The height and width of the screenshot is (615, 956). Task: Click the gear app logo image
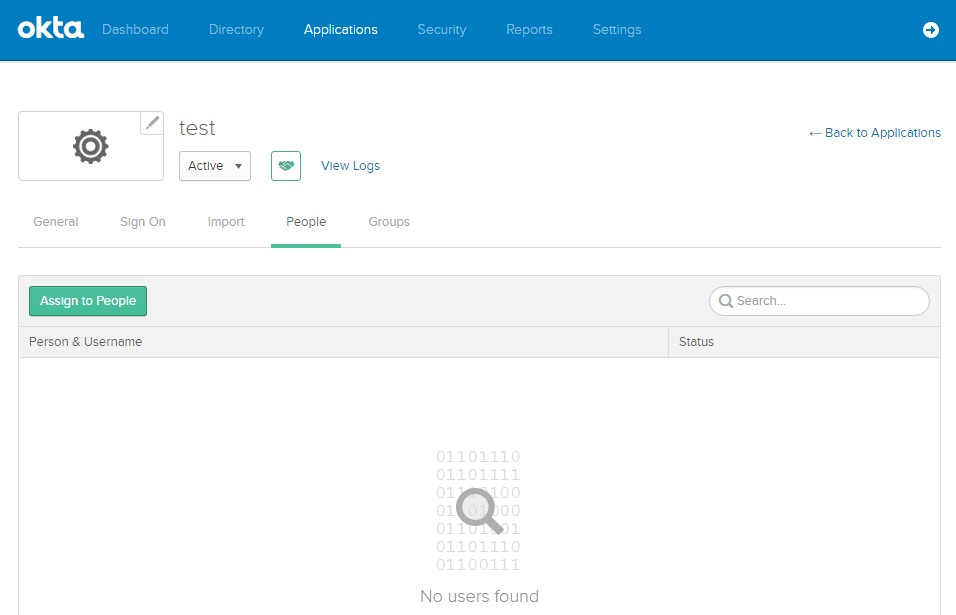pos(91,146)
